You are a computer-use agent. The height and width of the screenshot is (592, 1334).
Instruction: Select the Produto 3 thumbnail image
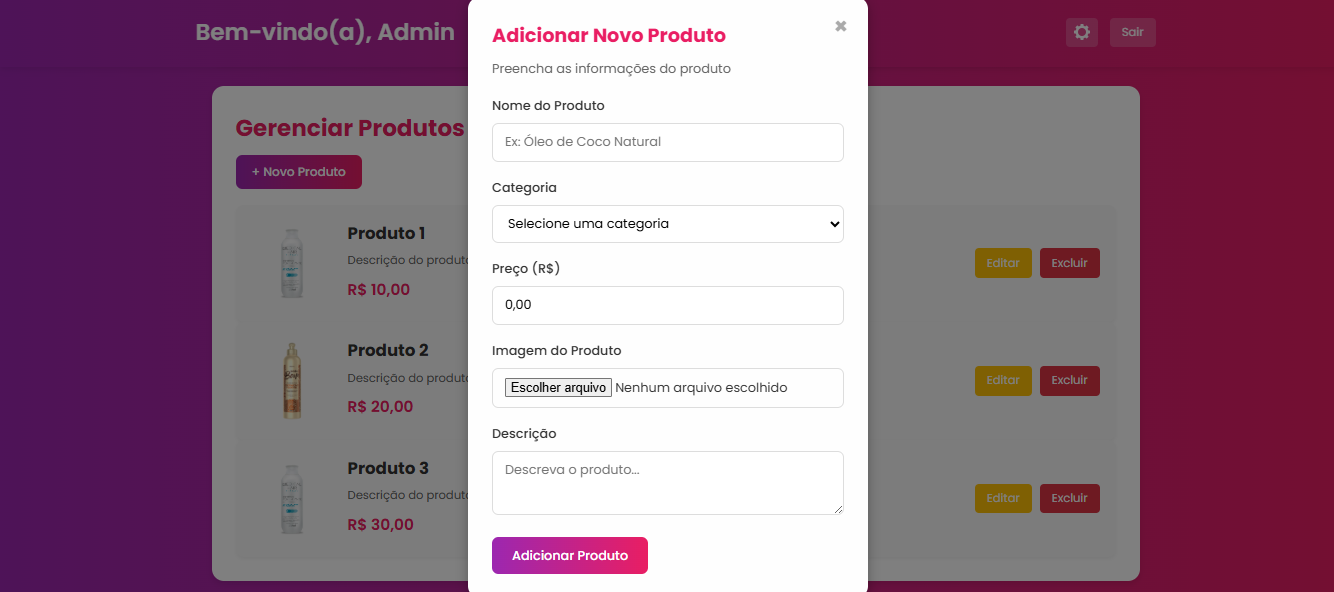coord(291,497)
